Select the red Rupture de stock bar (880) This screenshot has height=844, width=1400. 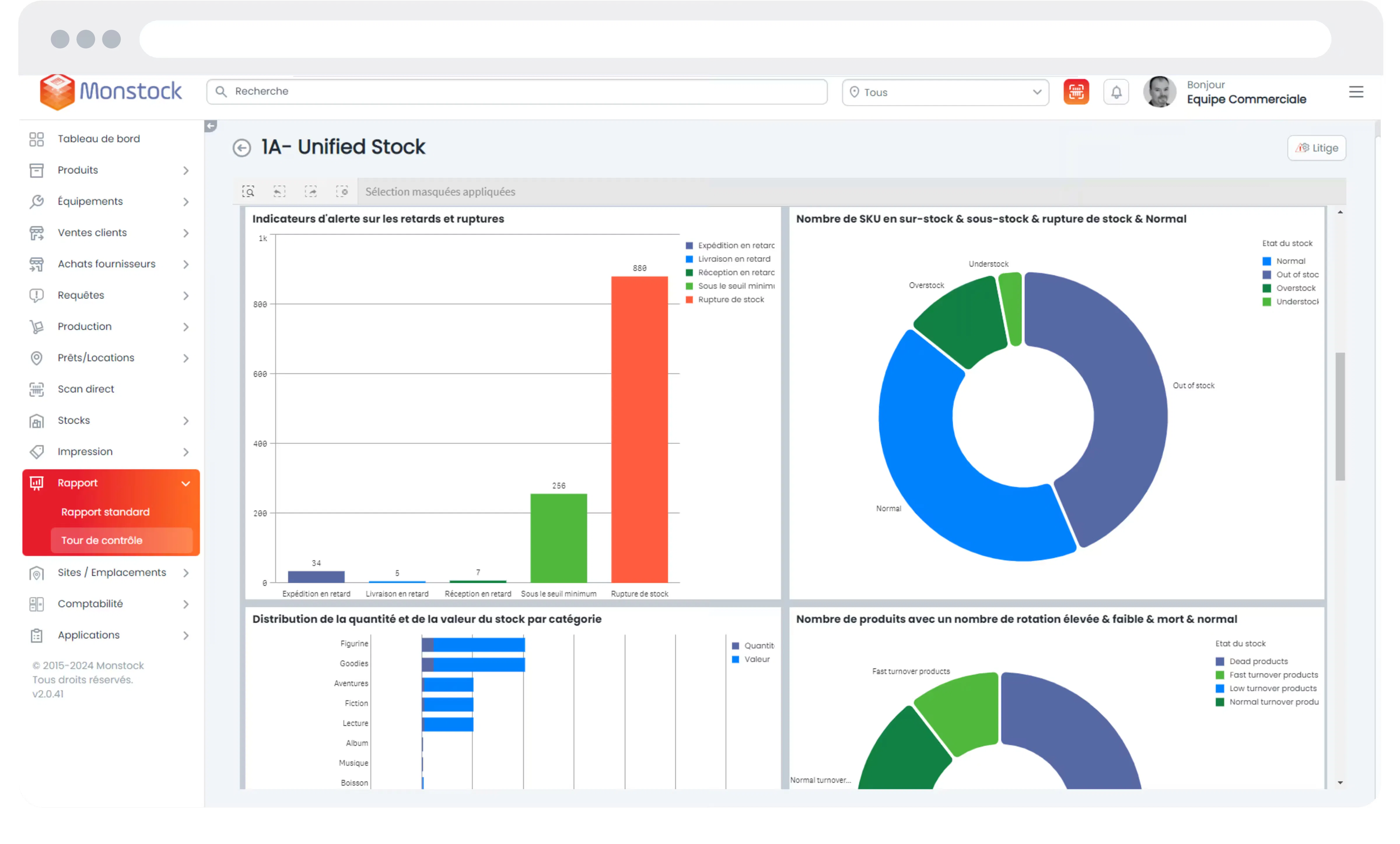pos(639,430)
